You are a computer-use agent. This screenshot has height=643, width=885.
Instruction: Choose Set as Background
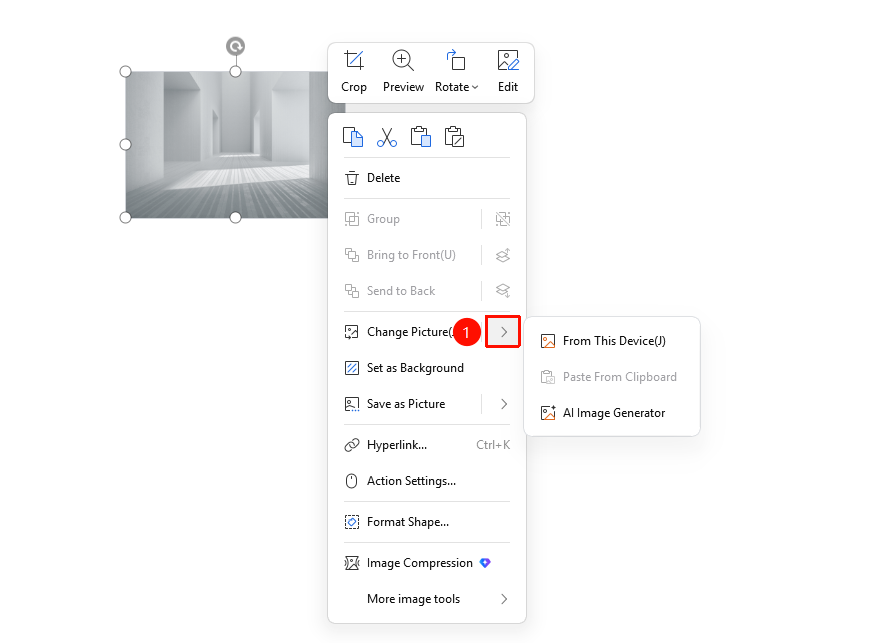[427, 368]
